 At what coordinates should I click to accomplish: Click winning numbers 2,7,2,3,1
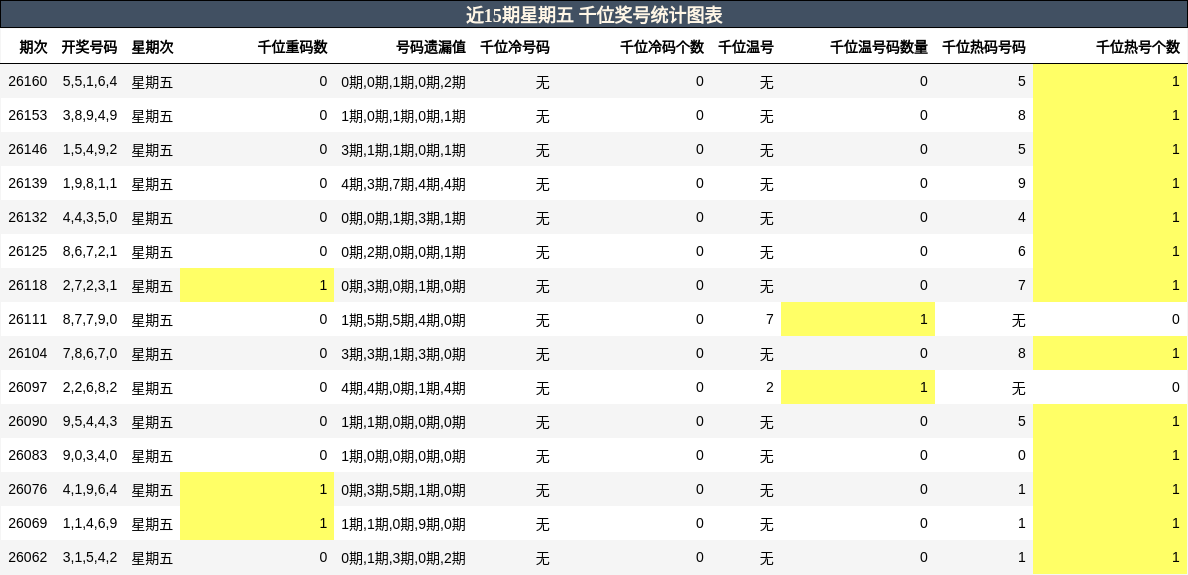(90, 285)
